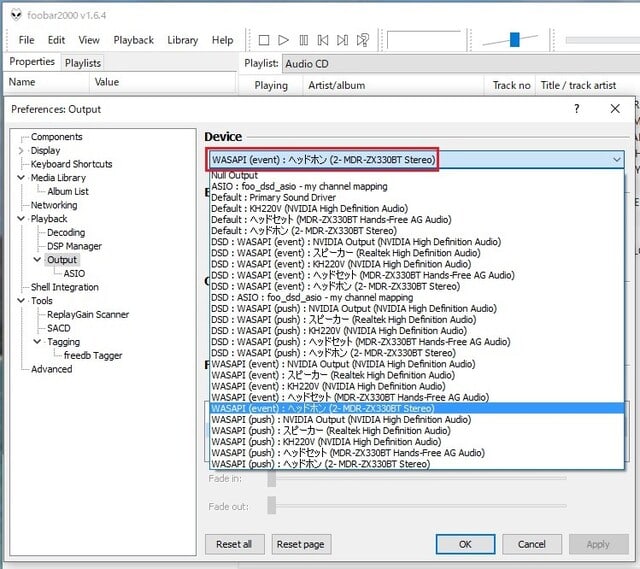Open the Library menu
Viewport: 640px width, 569px height.
point(182,40)
